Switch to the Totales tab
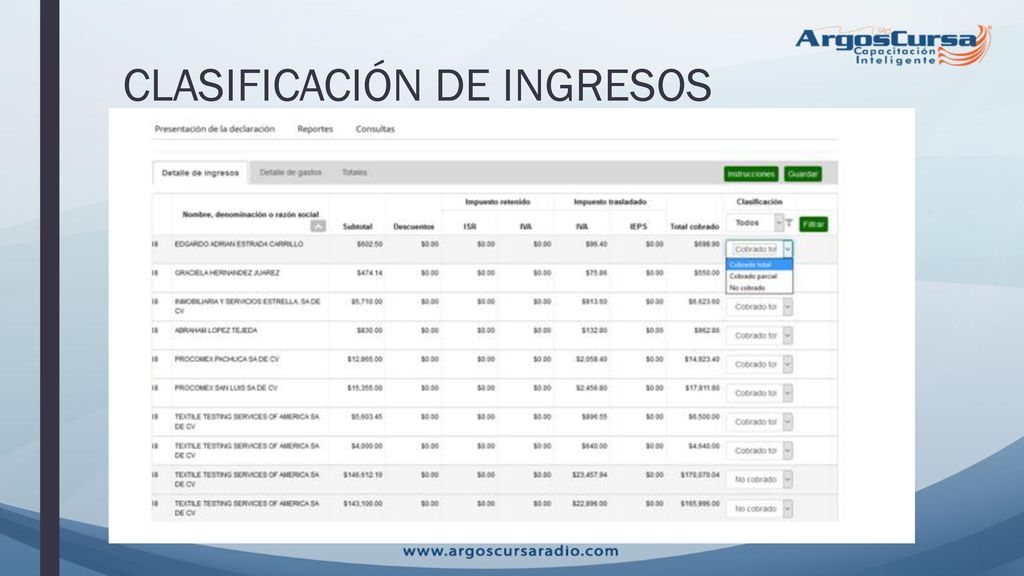The height and width of the screenshot is (576, 1024). 355,172
